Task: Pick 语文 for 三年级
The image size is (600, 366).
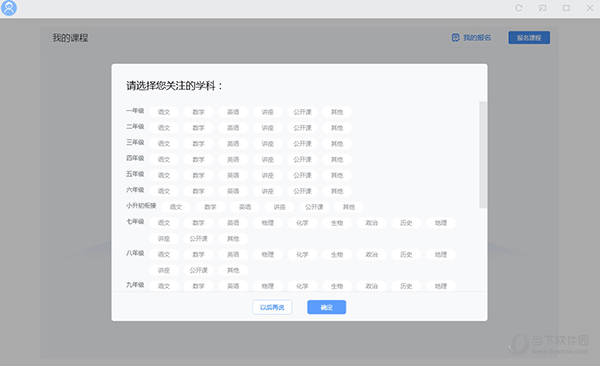Action: pos(164,144)
